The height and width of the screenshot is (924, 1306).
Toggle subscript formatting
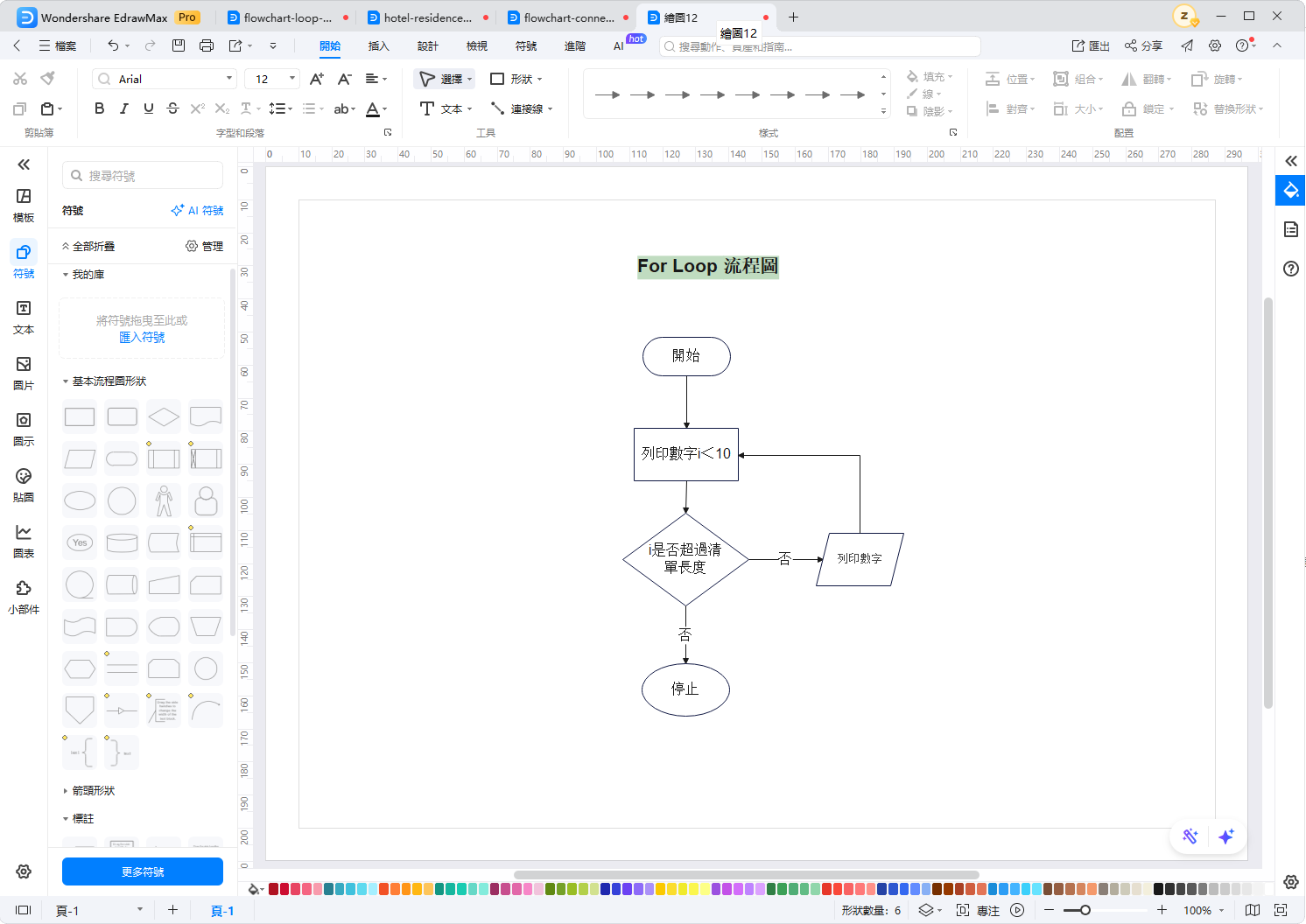tap(222, 108)
